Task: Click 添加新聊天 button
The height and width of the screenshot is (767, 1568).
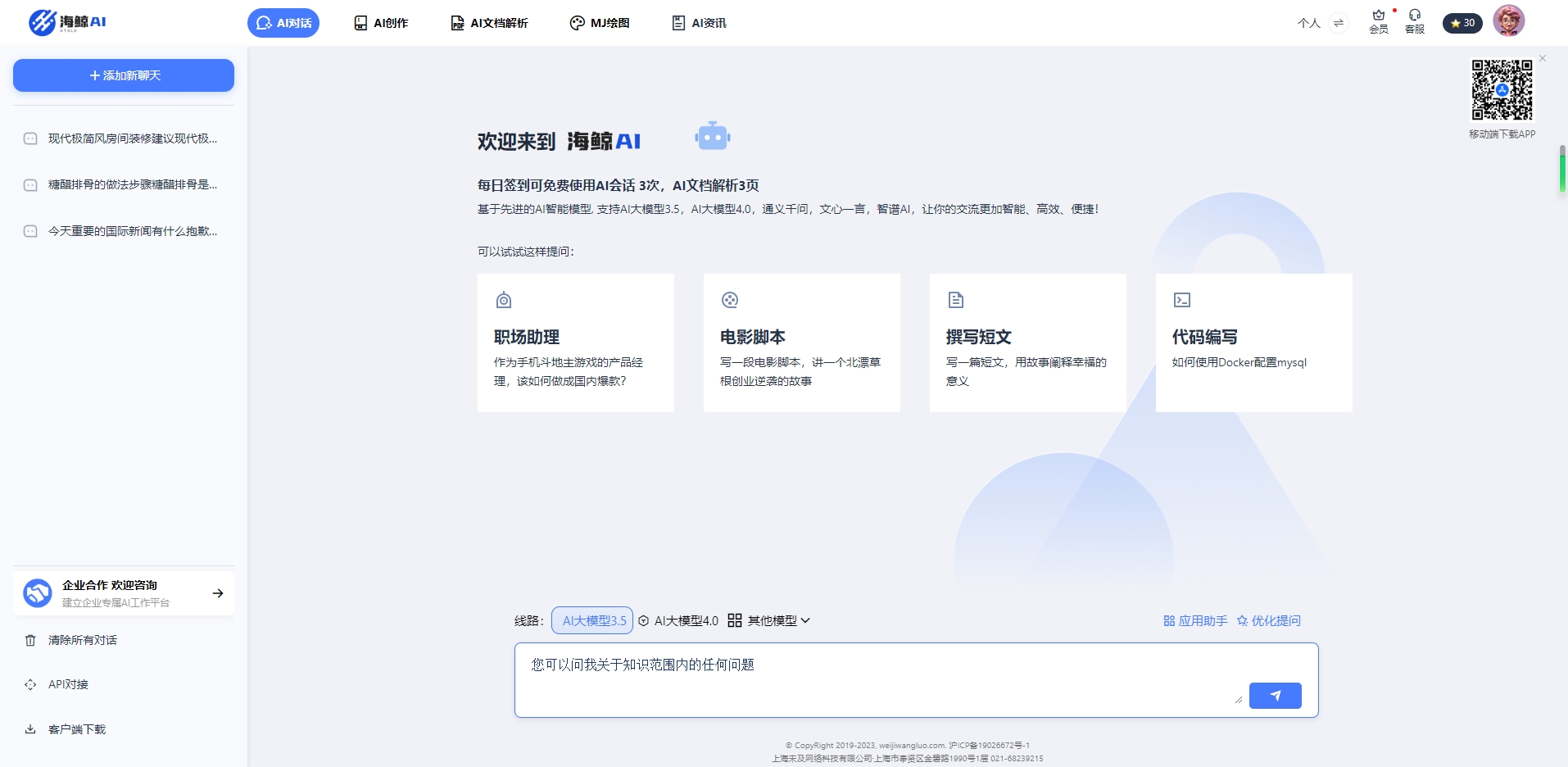Action: (124, 75)
